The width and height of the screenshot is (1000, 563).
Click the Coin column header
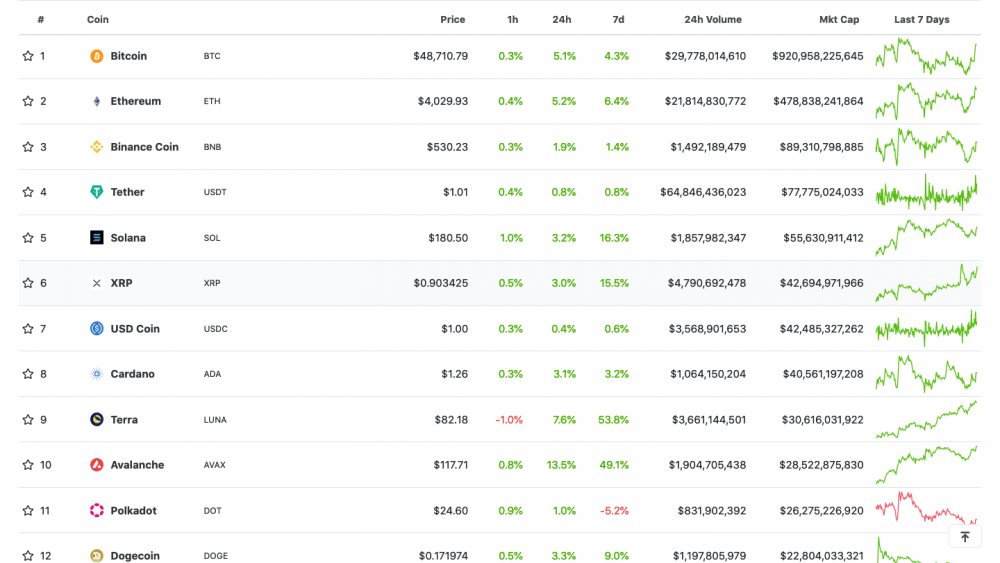[98, 19]
